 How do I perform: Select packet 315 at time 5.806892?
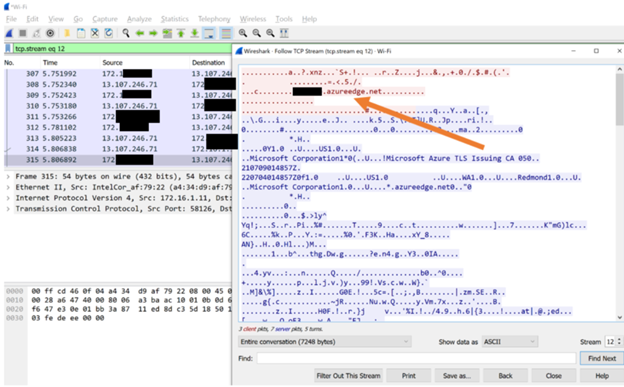pyautogui.click(x=118, y=160)
